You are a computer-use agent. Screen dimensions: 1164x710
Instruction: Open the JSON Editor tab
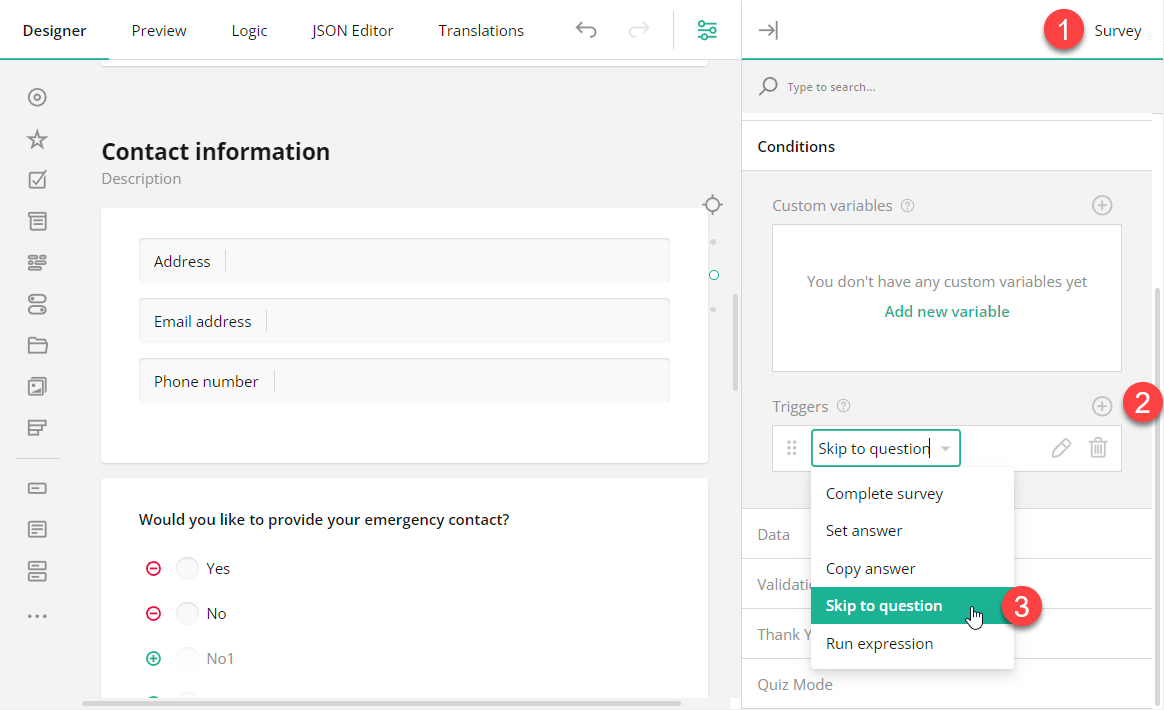coord(352,30)
